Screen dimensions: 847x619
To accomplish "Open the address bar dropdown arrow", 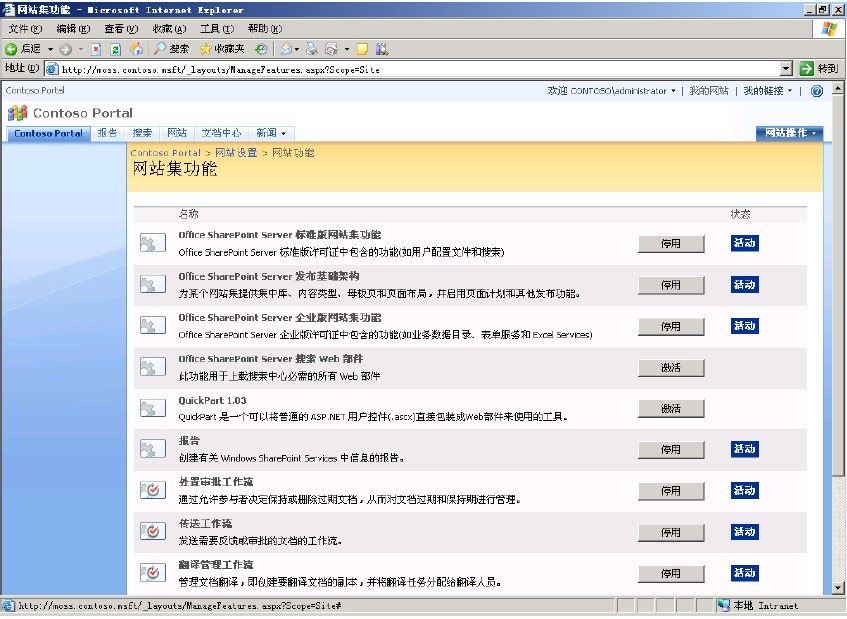I will click(x=786, y=69).
